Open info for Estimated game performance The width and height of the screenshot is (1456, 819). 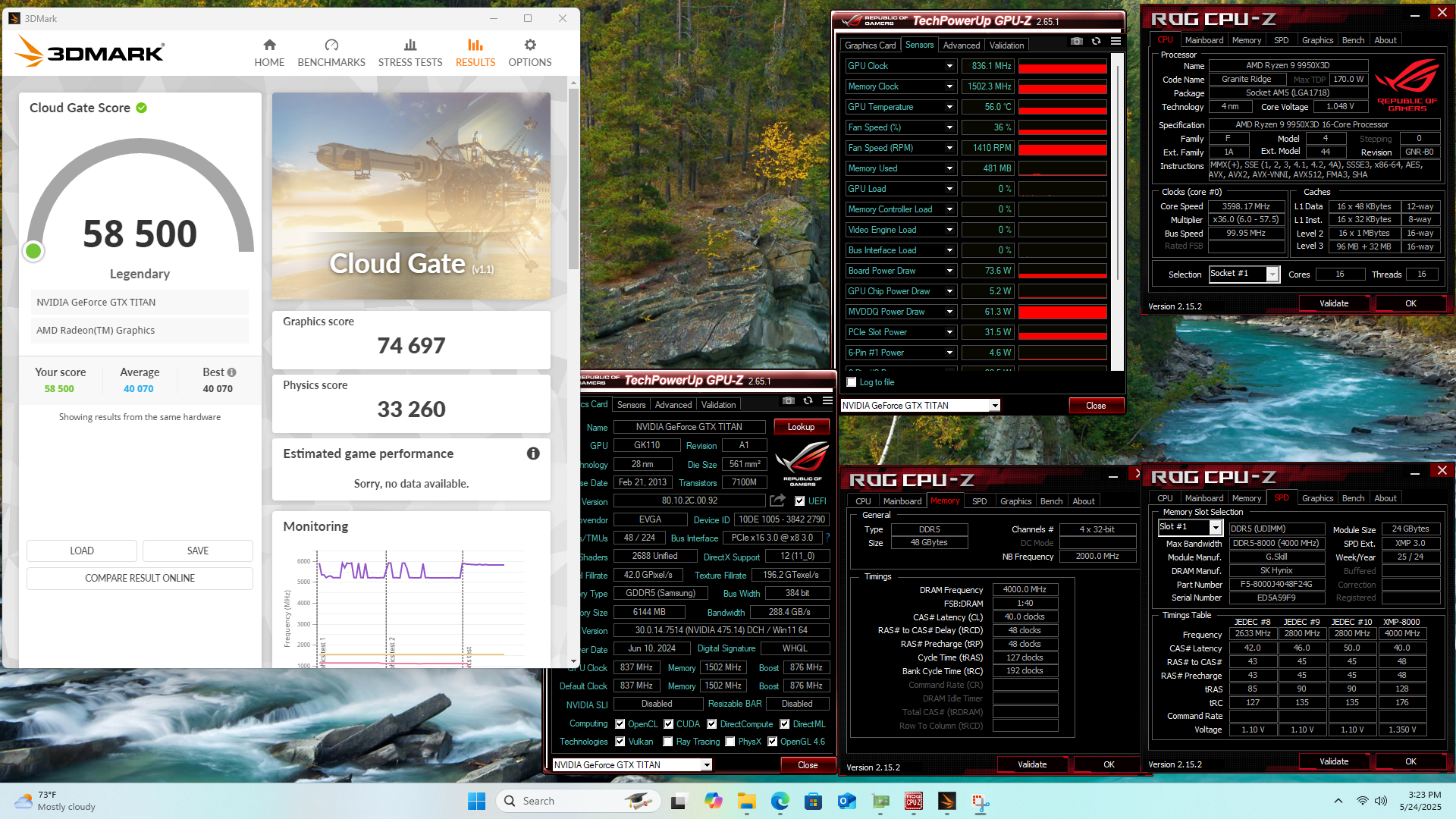(533, 453)
